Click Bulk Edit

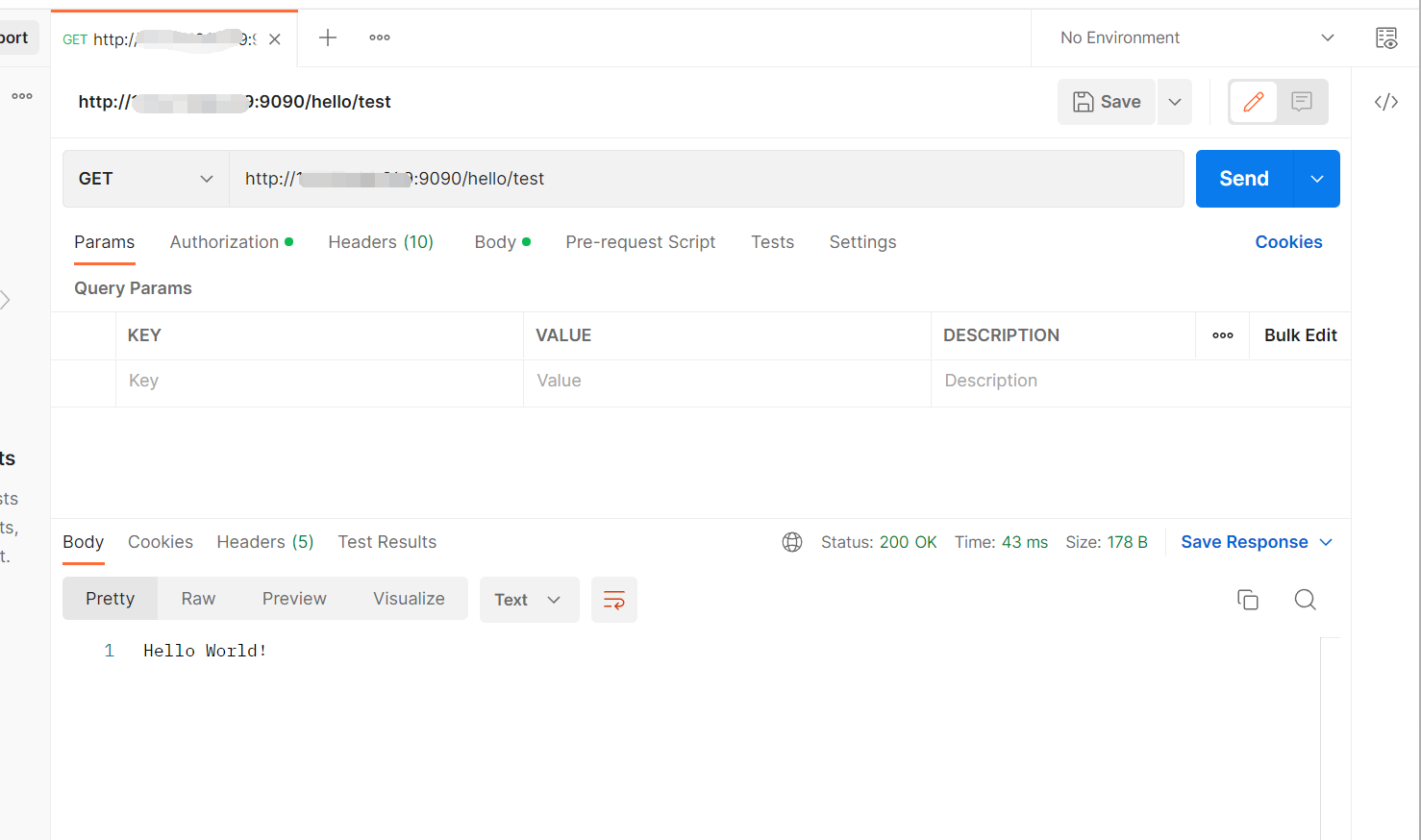1300,335
